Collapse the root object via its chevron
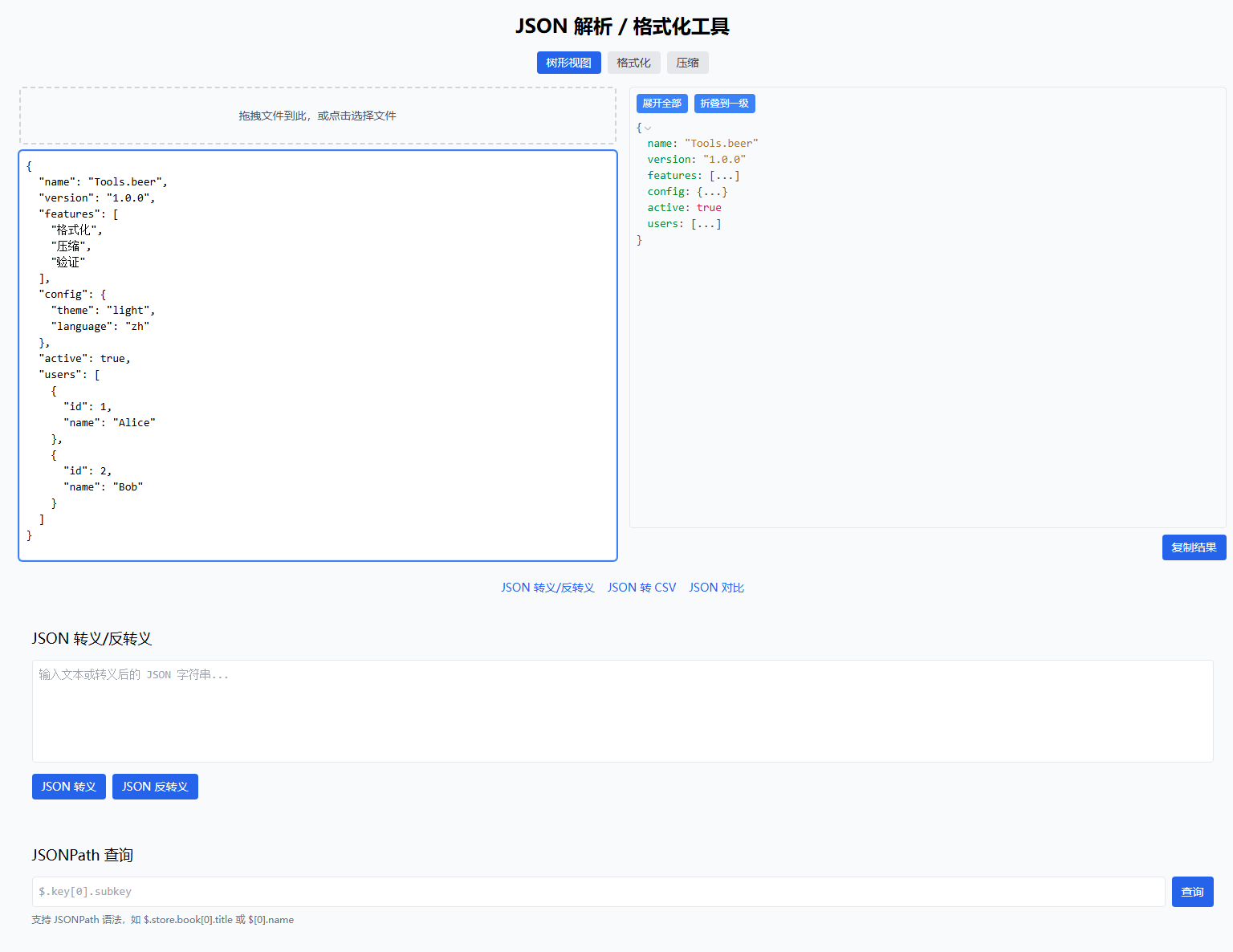 648,128
